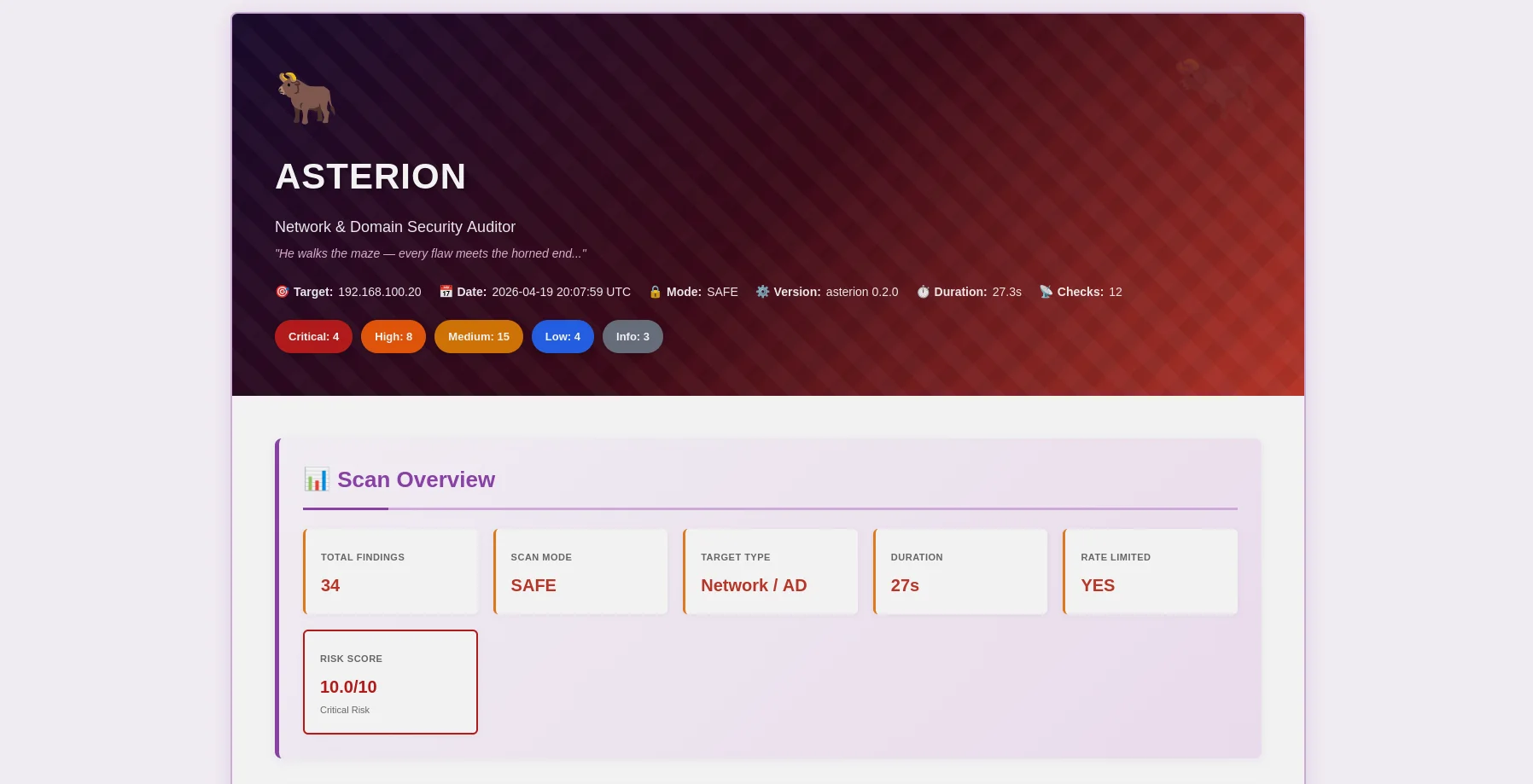Select the Info: 3 severity badge
Viewport: 1533px width, 784px height.
[x=632, y=337]
